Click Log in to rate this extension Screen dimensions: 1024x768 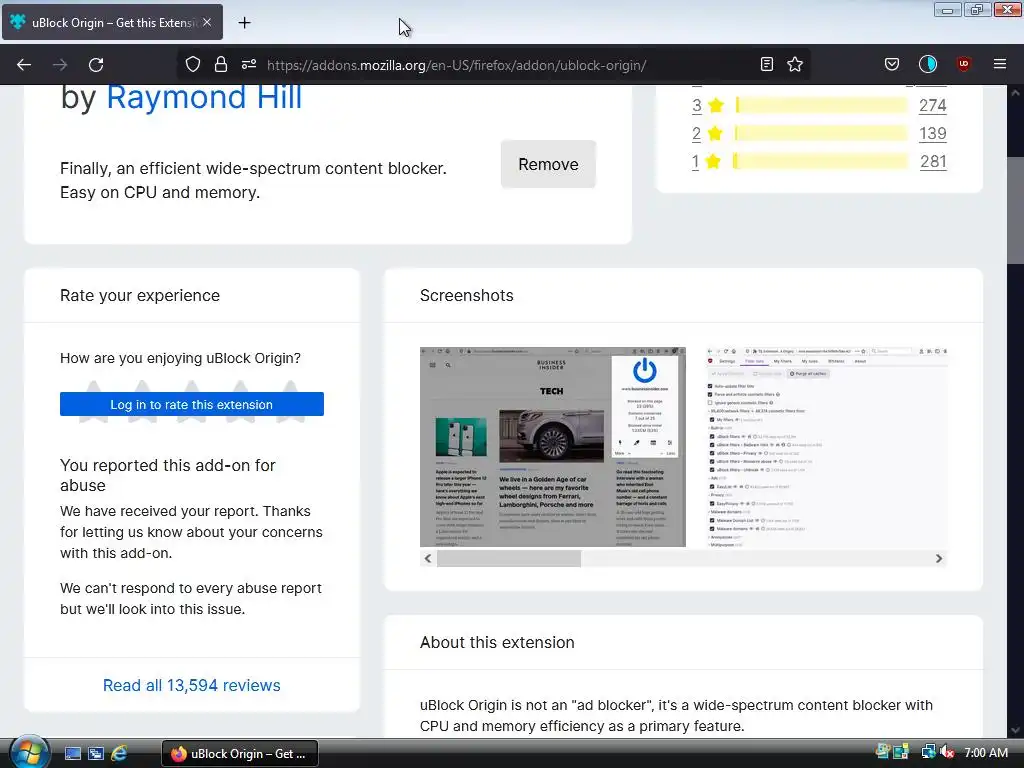click(192, 404)
